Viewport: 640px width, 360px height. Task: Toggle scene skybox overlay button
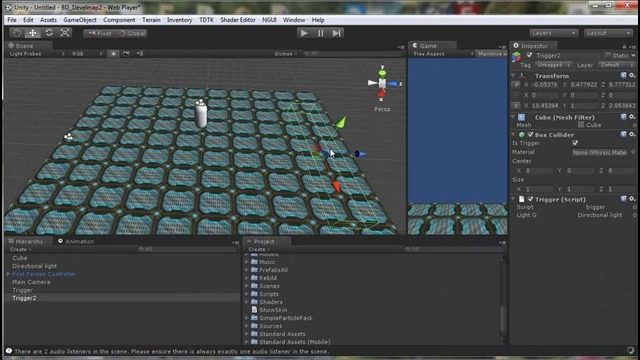126,54
